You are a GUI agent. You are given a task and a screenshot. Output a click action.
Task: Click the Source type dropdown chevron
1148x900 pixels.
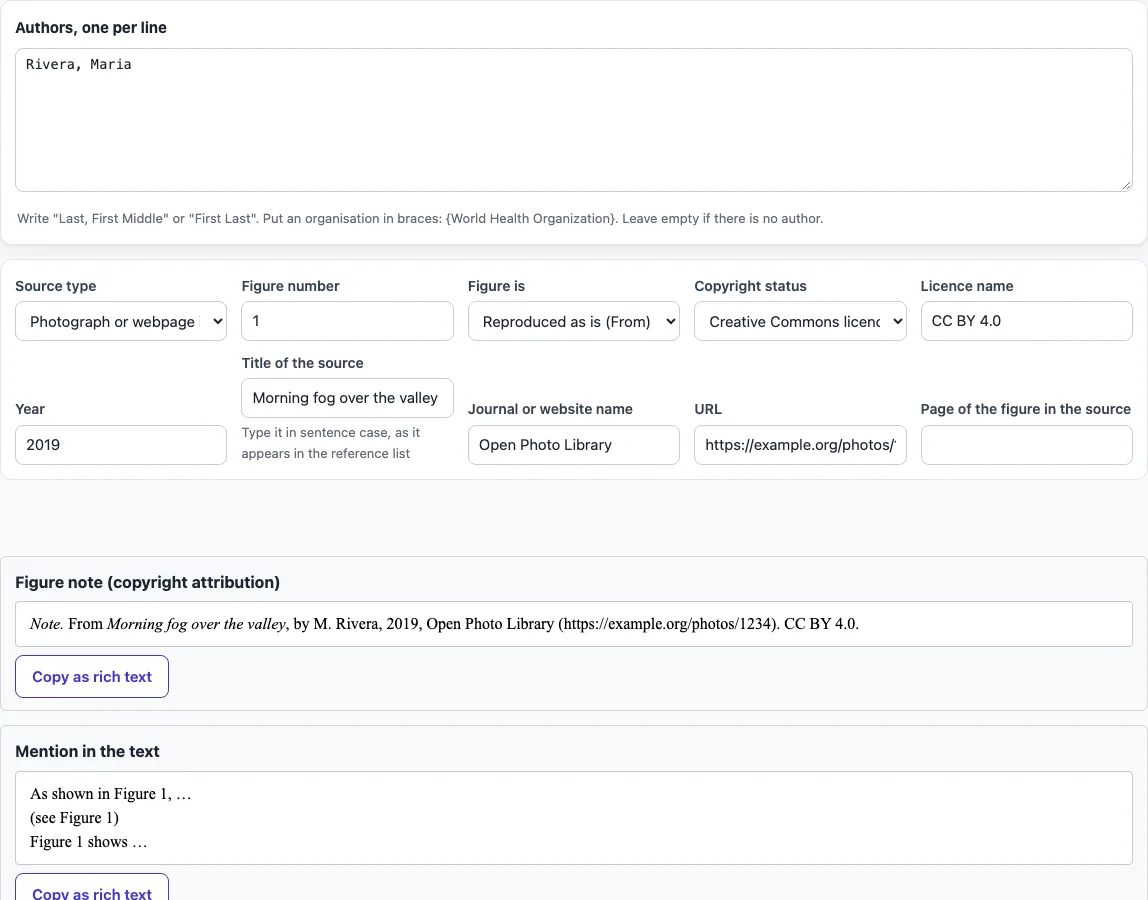[x=217, y=321]
